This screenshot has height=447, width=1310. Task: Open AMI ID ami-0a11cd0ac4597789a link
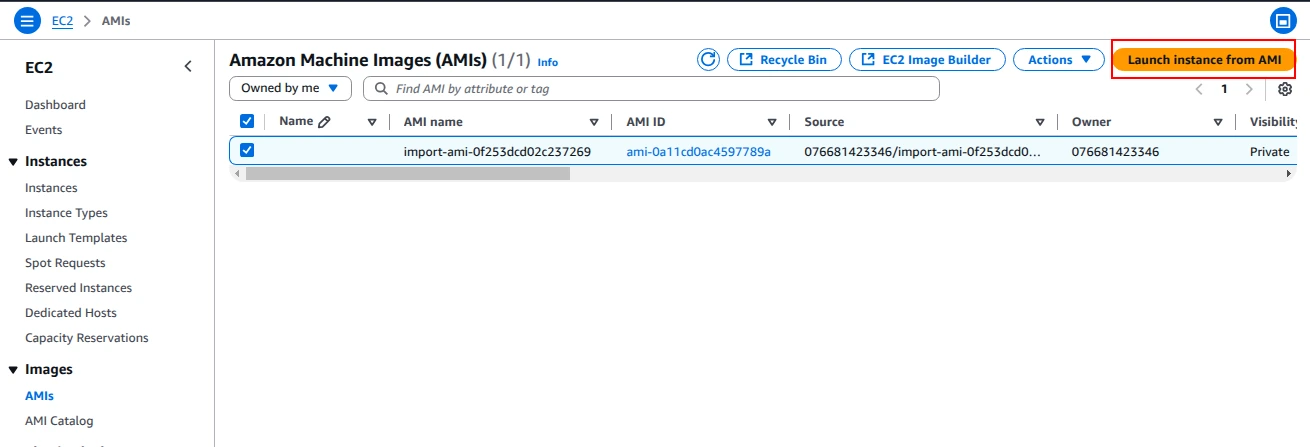coord(699,152)
